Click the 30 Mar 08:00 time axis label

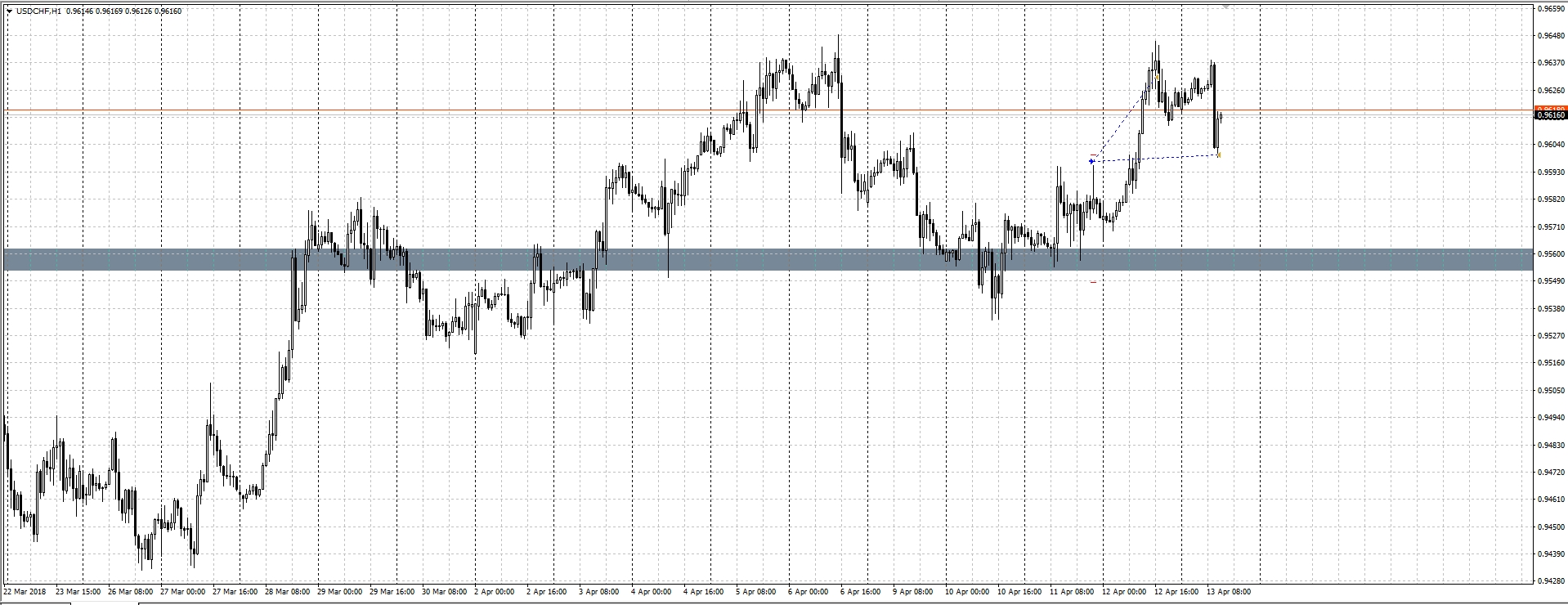[x=445, y=591]
